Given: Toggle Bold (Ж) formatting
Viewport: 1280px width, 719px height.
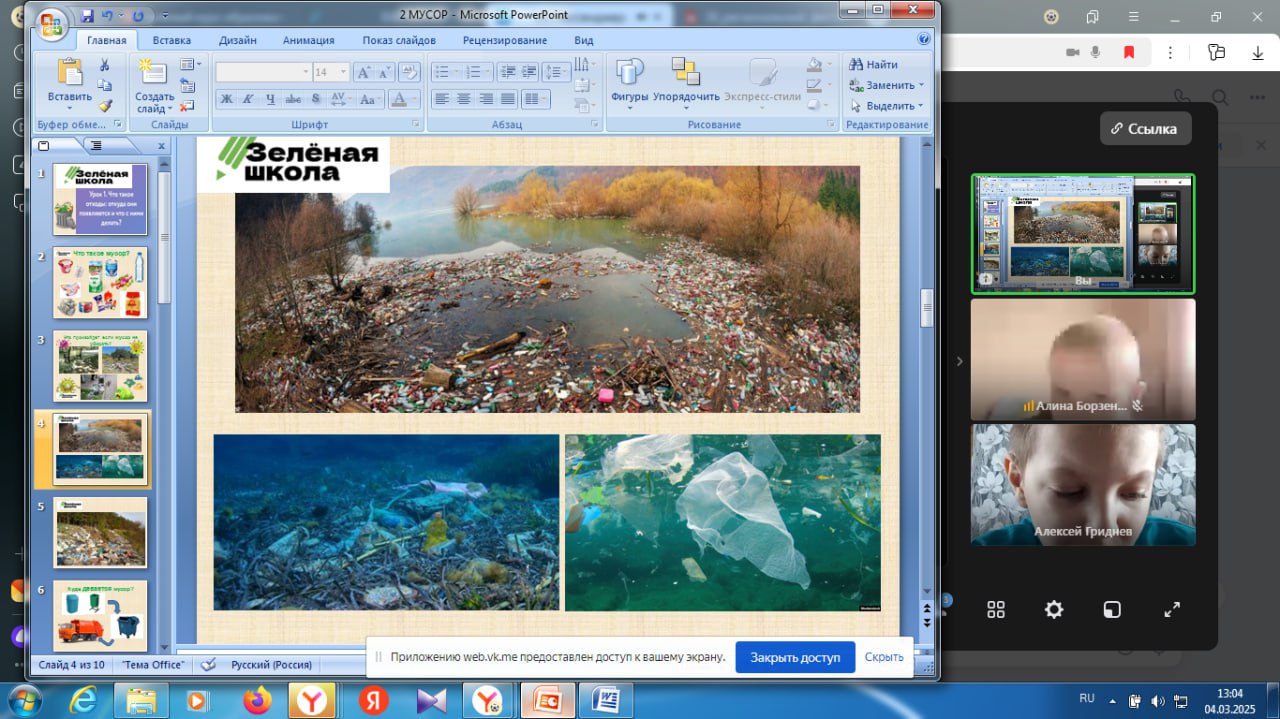Looking at the screenshot, I should coord(226,99).
